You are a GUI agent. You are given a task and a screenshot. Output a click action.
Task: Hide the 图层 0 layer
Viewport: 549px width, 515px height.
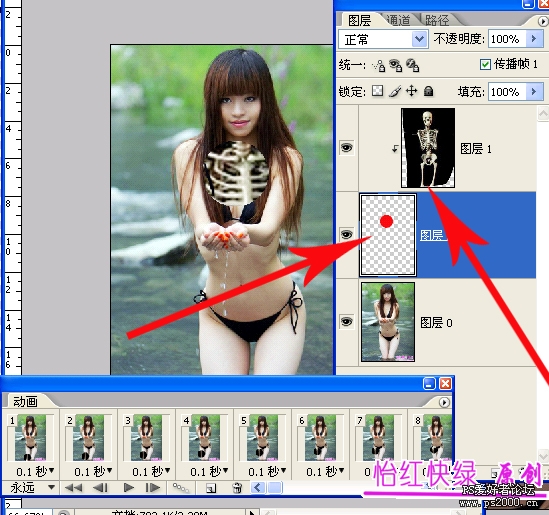(x=346, y=321)
